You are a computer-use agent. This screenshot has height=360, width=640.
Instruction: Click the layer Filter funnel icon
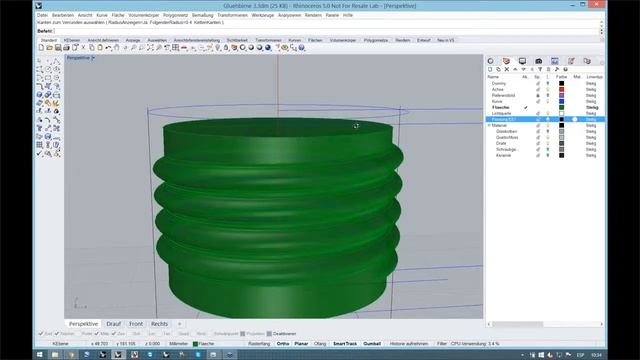point(540,69)
